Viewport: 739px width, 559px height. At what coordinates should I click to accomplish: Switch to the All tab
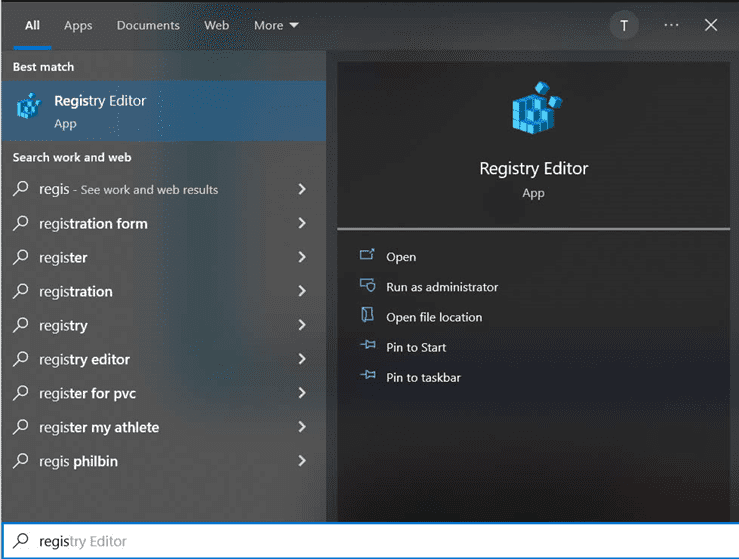click(x=32, y=25)
